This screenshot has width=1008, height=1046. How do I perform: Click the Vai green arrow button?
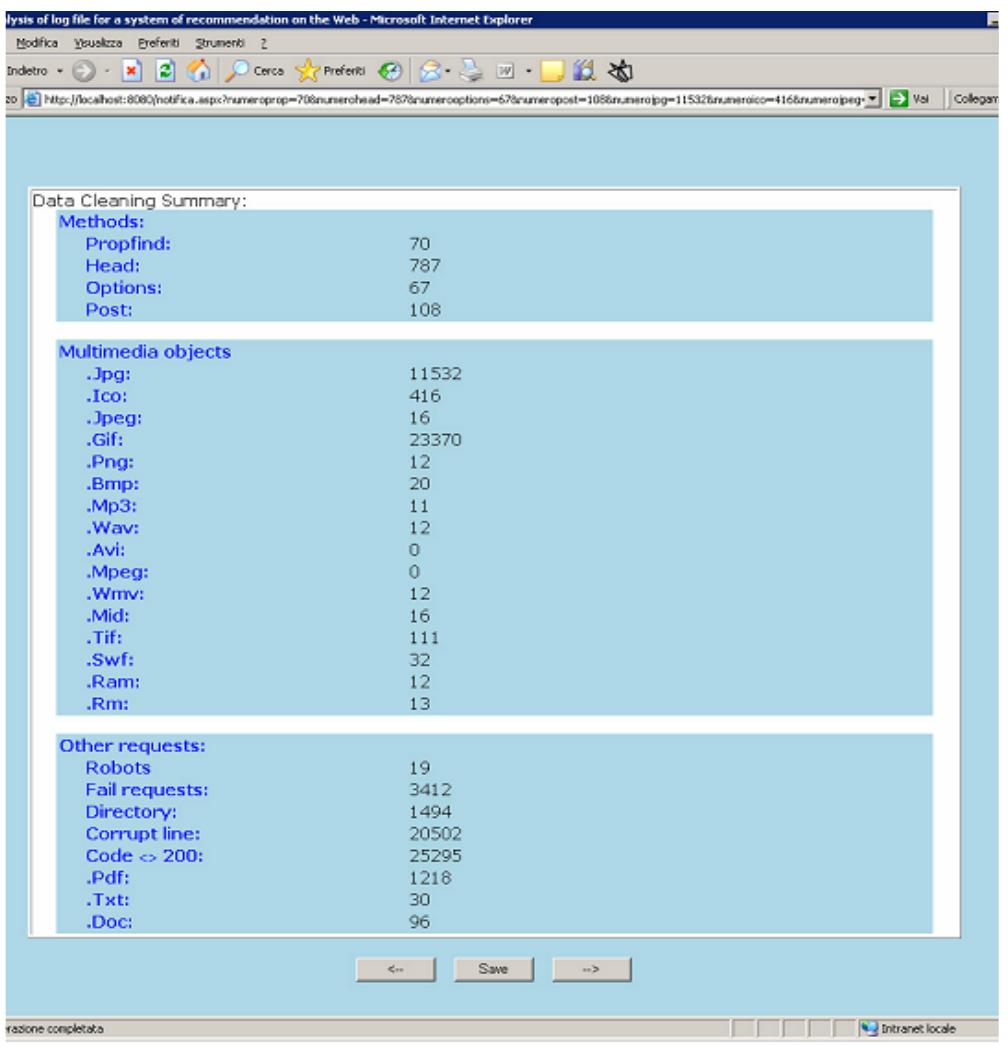(x=909, y=99)
